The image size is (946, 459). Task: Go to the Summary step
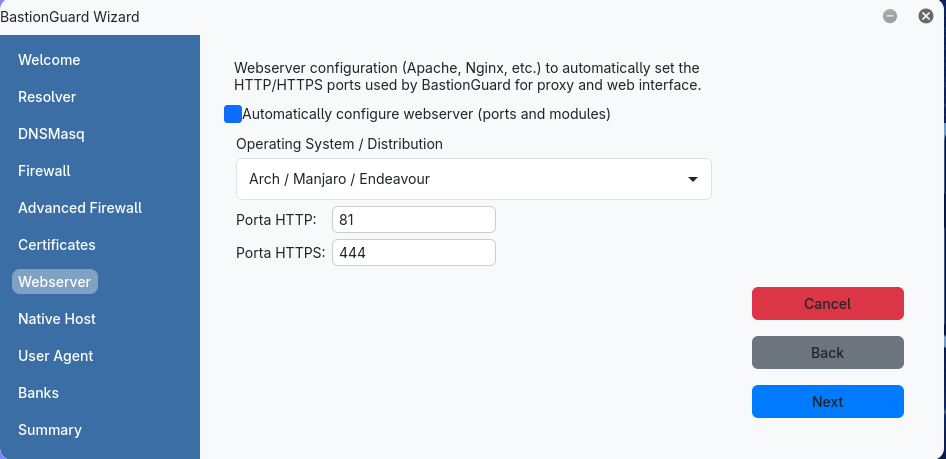(49, 429)
